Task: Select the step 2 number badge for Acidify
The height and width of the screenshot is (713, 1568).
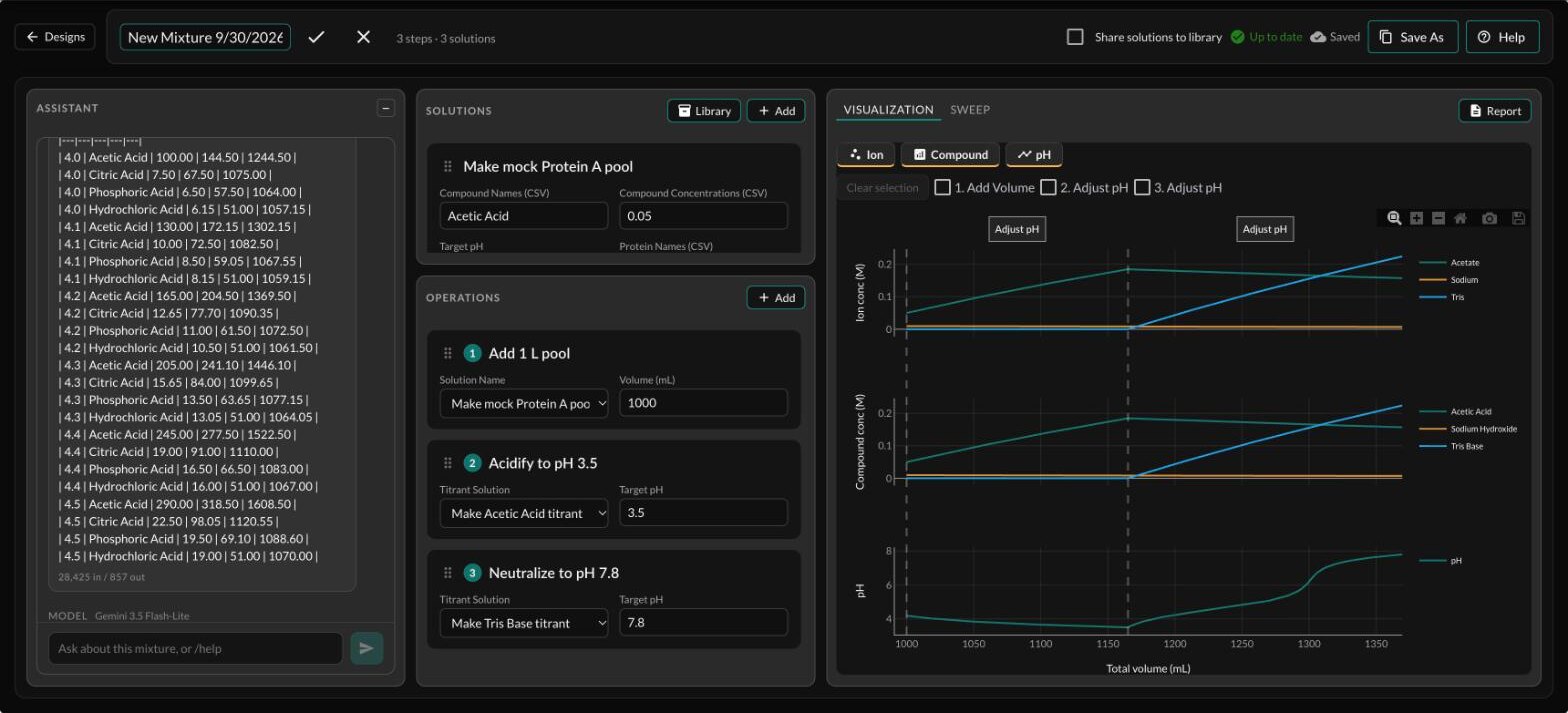Action: 473,463
